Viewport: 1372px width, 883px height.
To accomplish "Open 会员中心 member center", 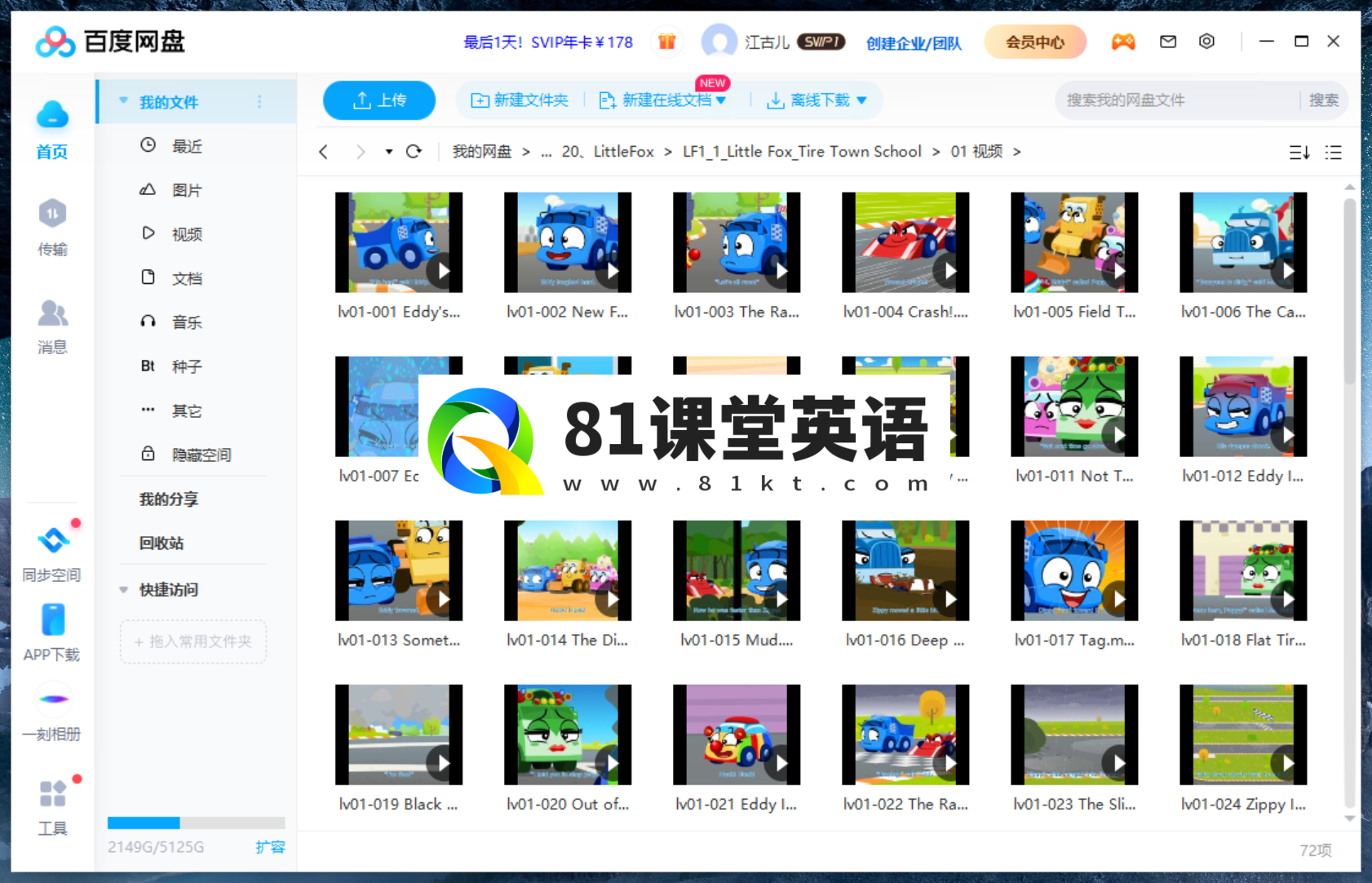I will pos(1035,42).
